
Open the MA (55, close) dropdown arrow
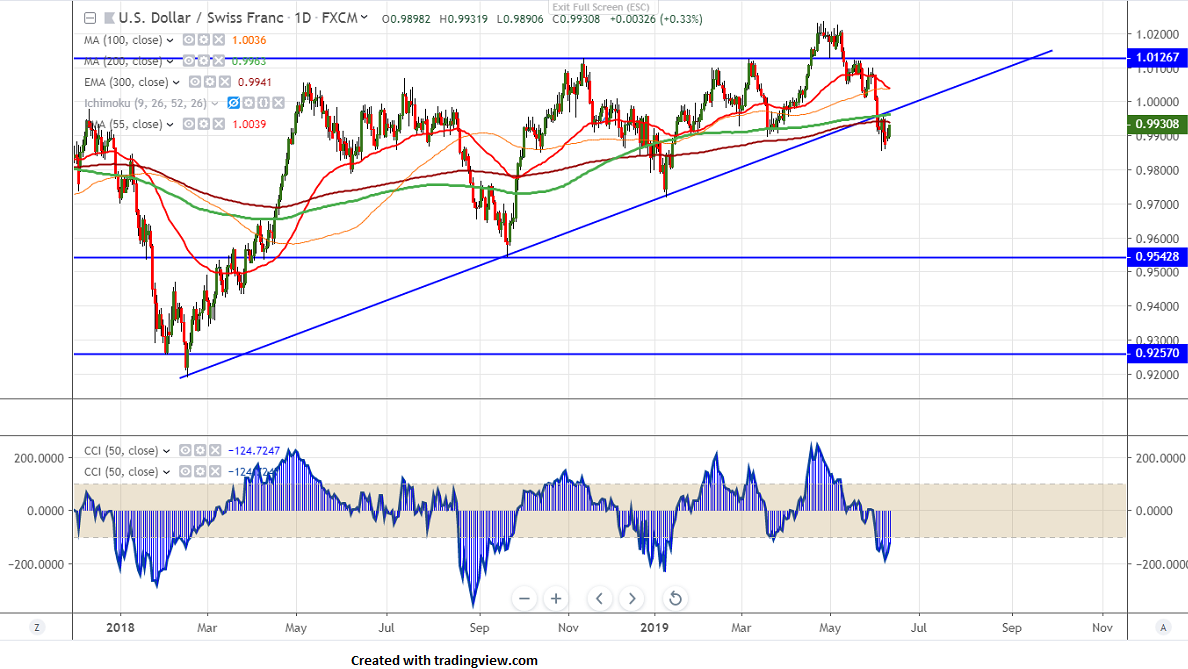coord(169,124)
